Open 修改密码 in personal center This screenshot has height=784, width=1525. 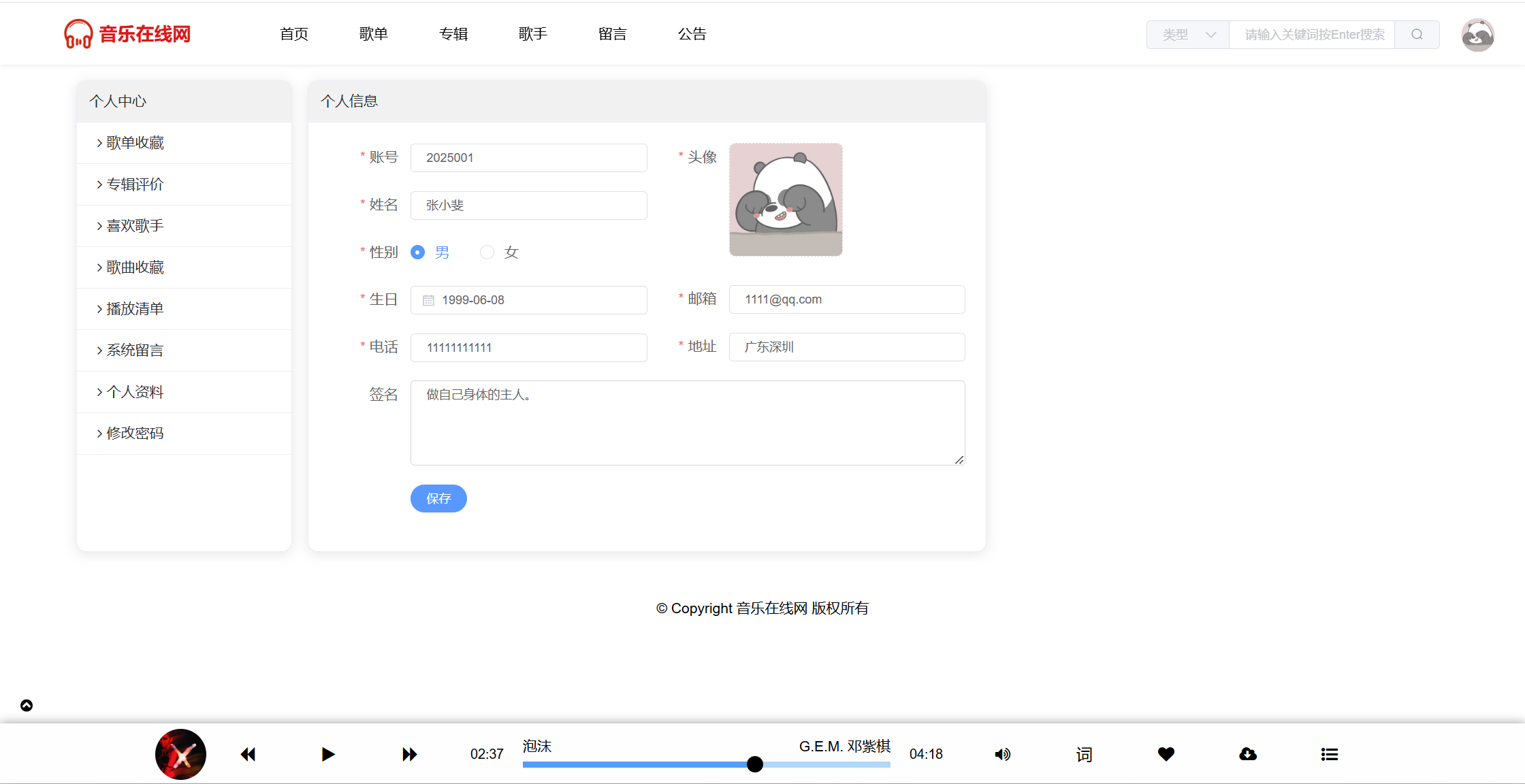135,434
